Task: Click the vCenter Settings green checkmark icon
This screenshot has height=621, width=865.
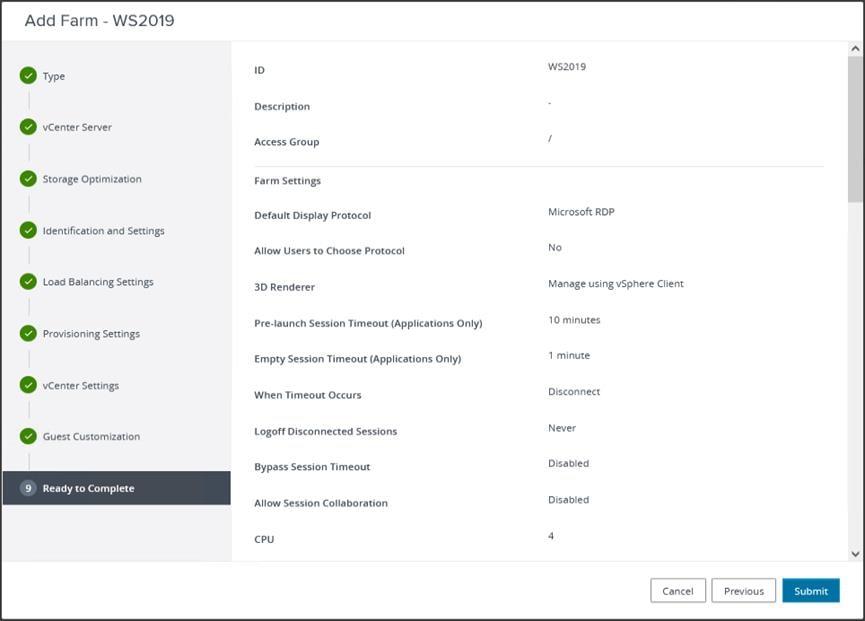Action: (x=28, y=385)
